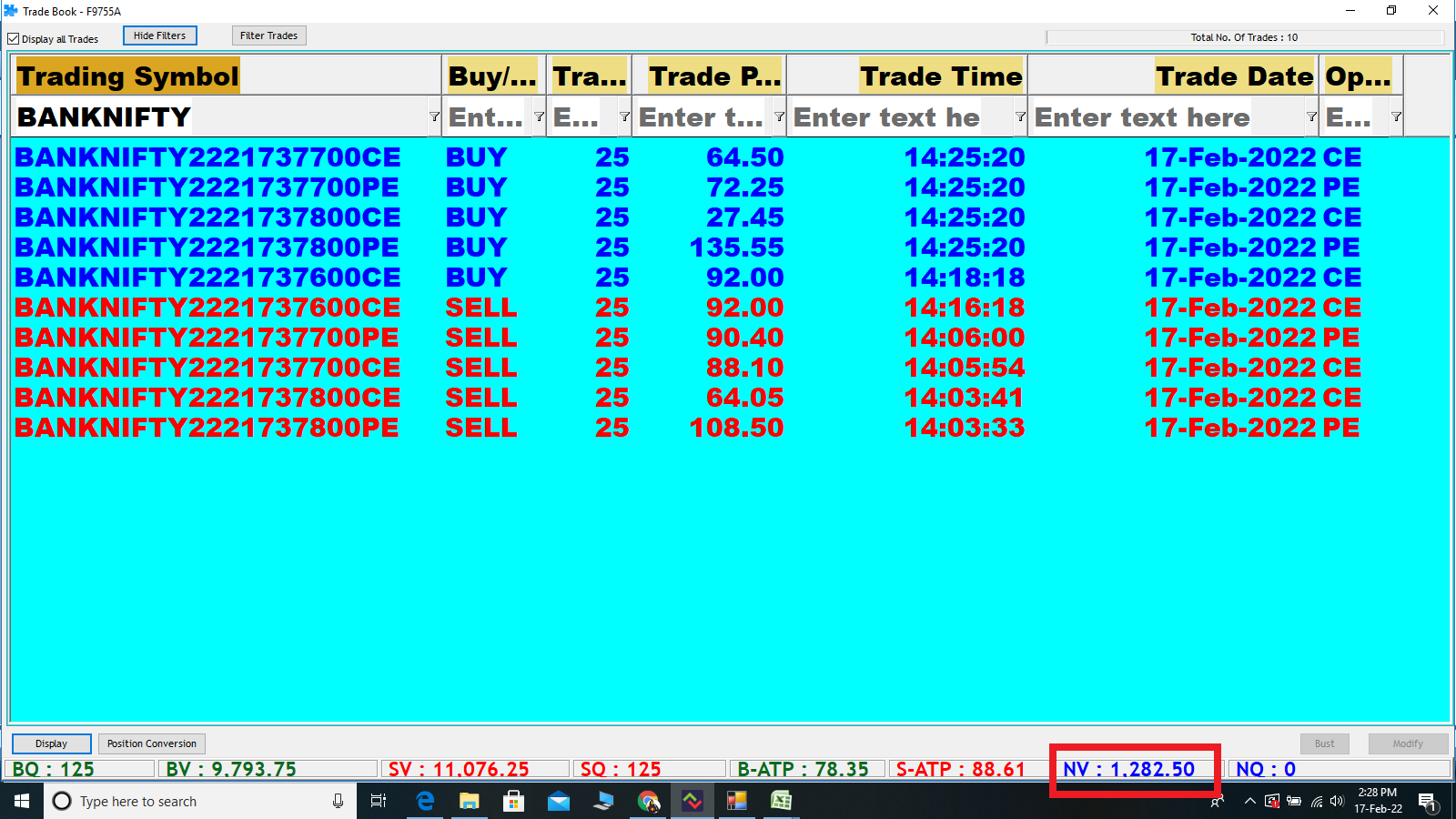Click the trade price 90.40 cell
1456x819 pixels.
point(744,338)
